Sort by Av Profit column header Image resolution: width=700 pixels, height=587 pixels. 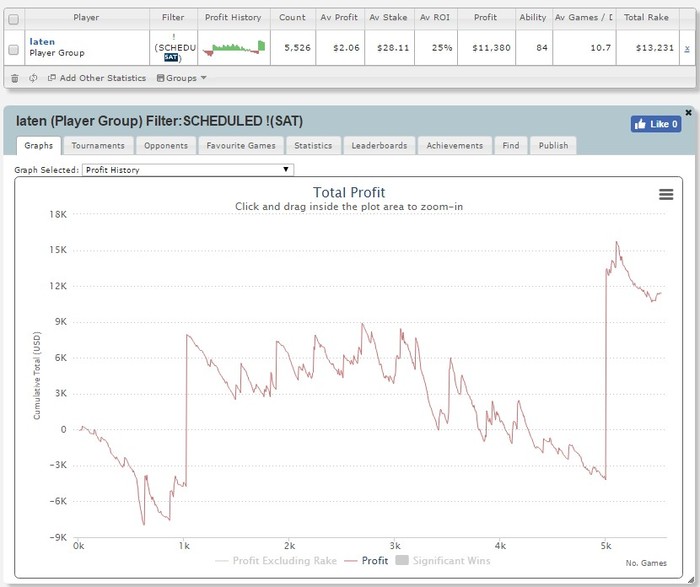(x=339, y=18)
